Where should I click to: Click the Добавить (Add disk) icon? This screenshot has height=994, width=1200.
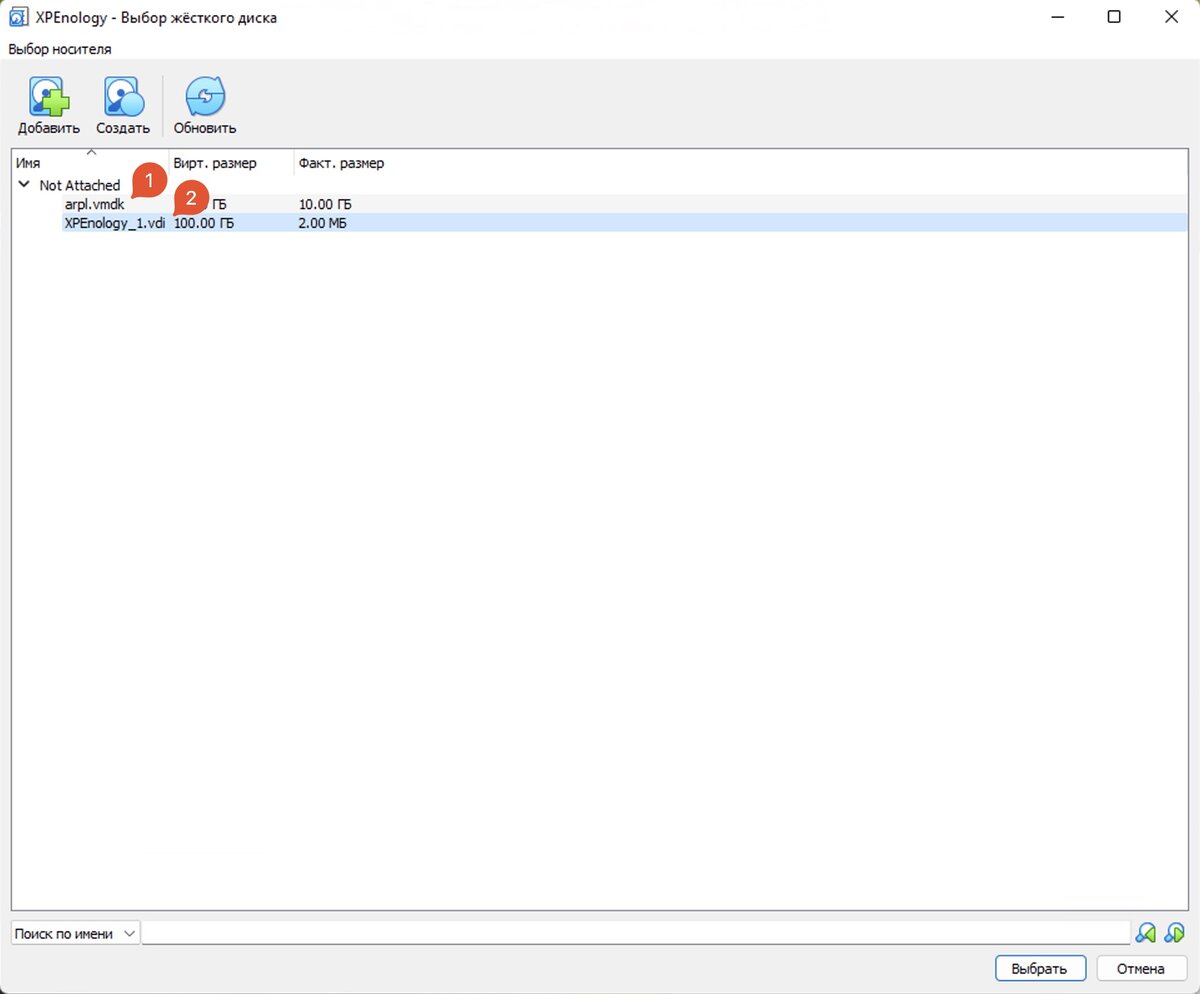(49, 97)
